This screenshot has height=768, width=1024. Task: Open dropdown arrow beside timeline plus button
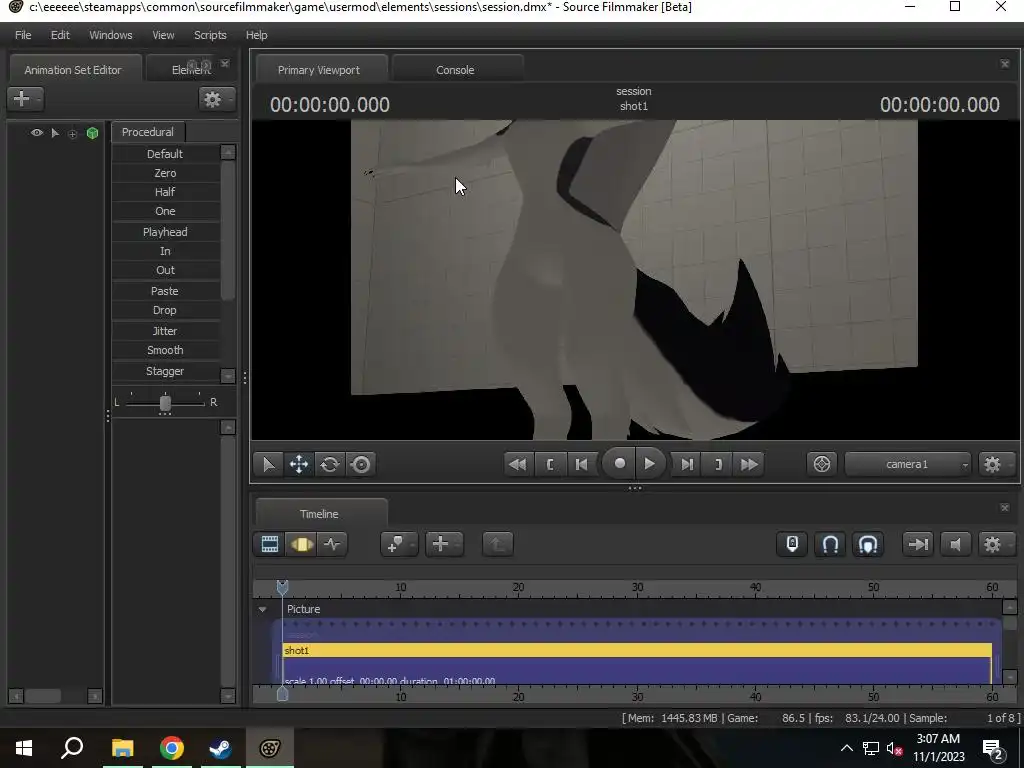pos(459,544)
